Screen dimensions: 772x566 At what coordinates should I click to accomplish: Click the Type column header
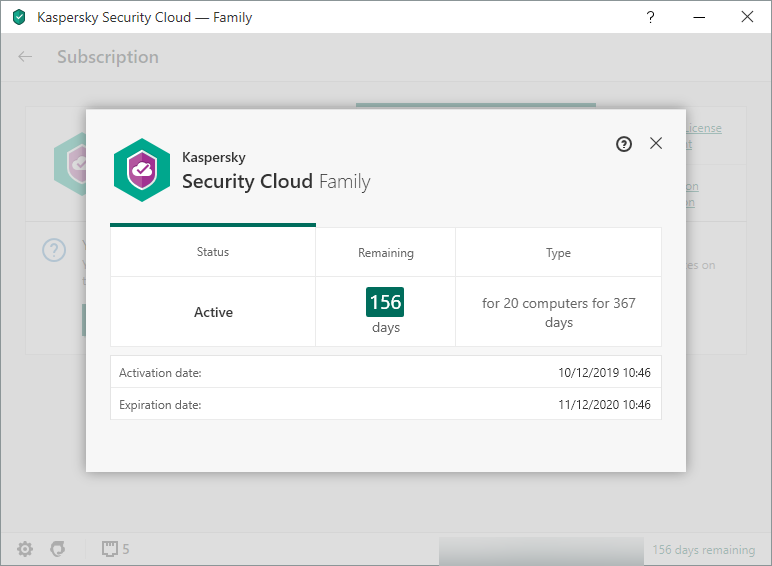coord(558,252)
